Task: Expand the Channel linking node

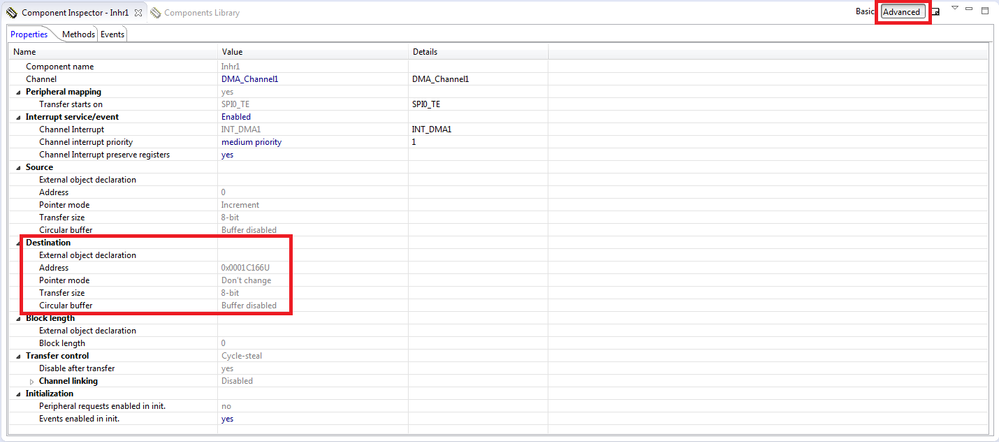Action: coord(32,381)
